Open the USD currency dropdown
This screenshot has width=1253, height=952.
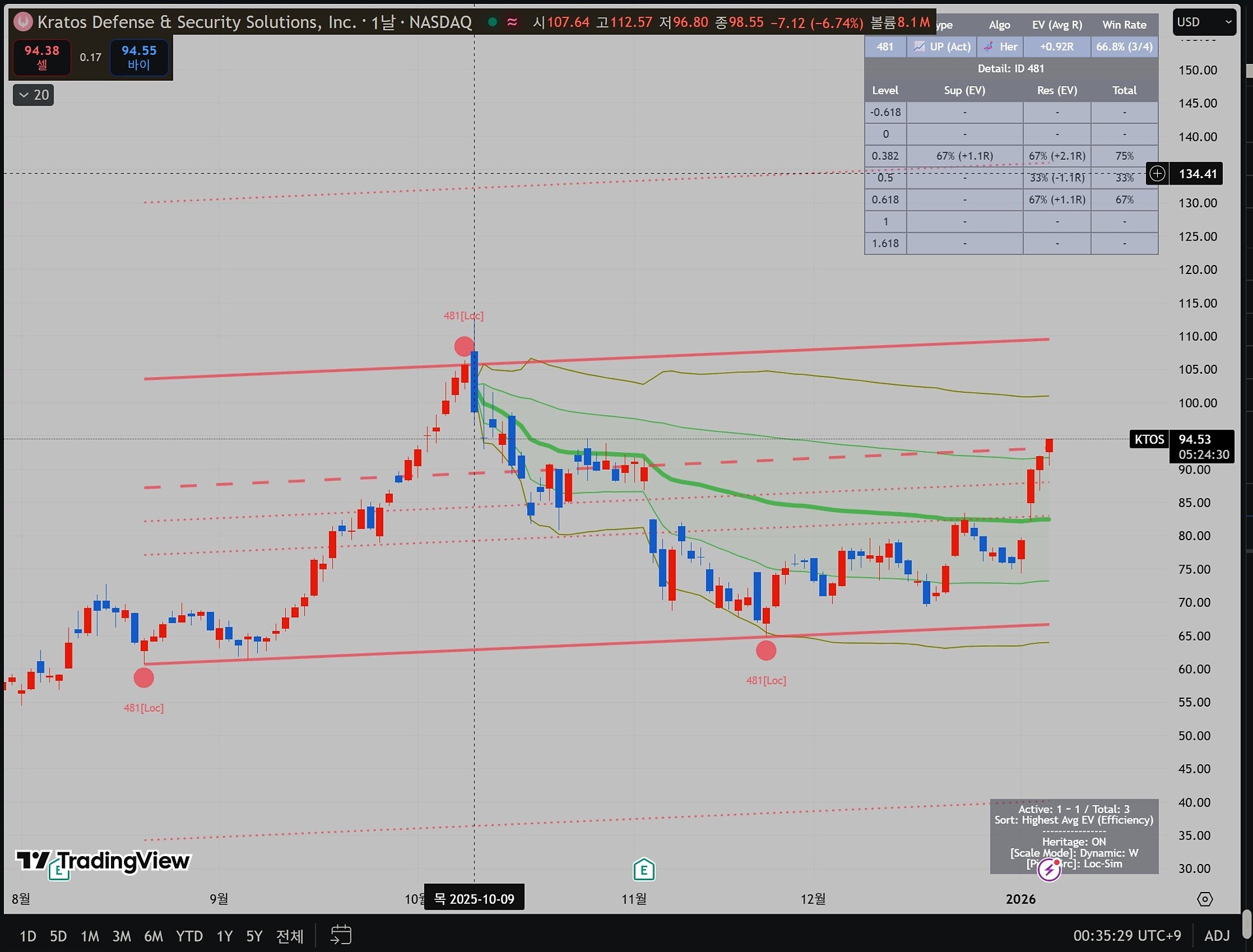tap(1203, 22)
